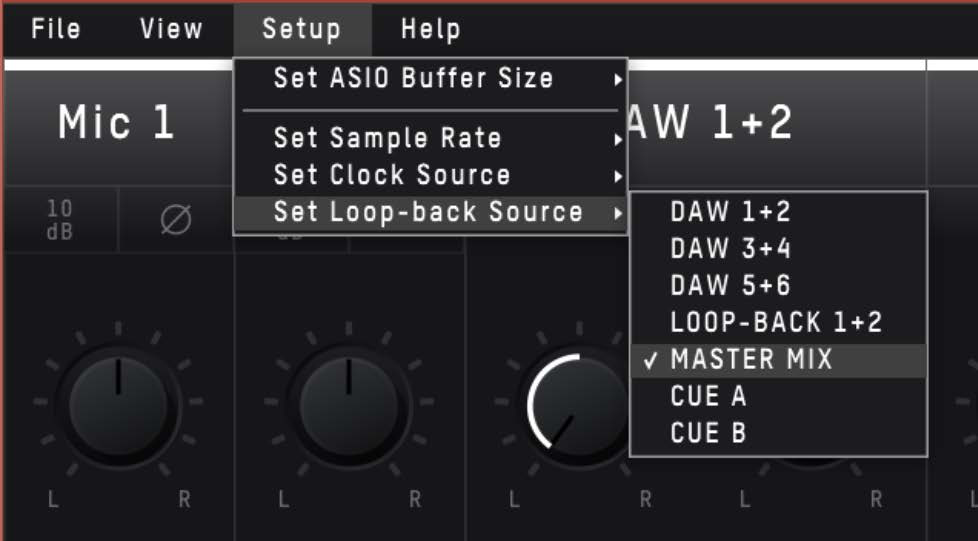The width and height of the screenshot is (978, 541).
Task: Choose CUE B as loop-back source
Action: [x=778, y=433]
